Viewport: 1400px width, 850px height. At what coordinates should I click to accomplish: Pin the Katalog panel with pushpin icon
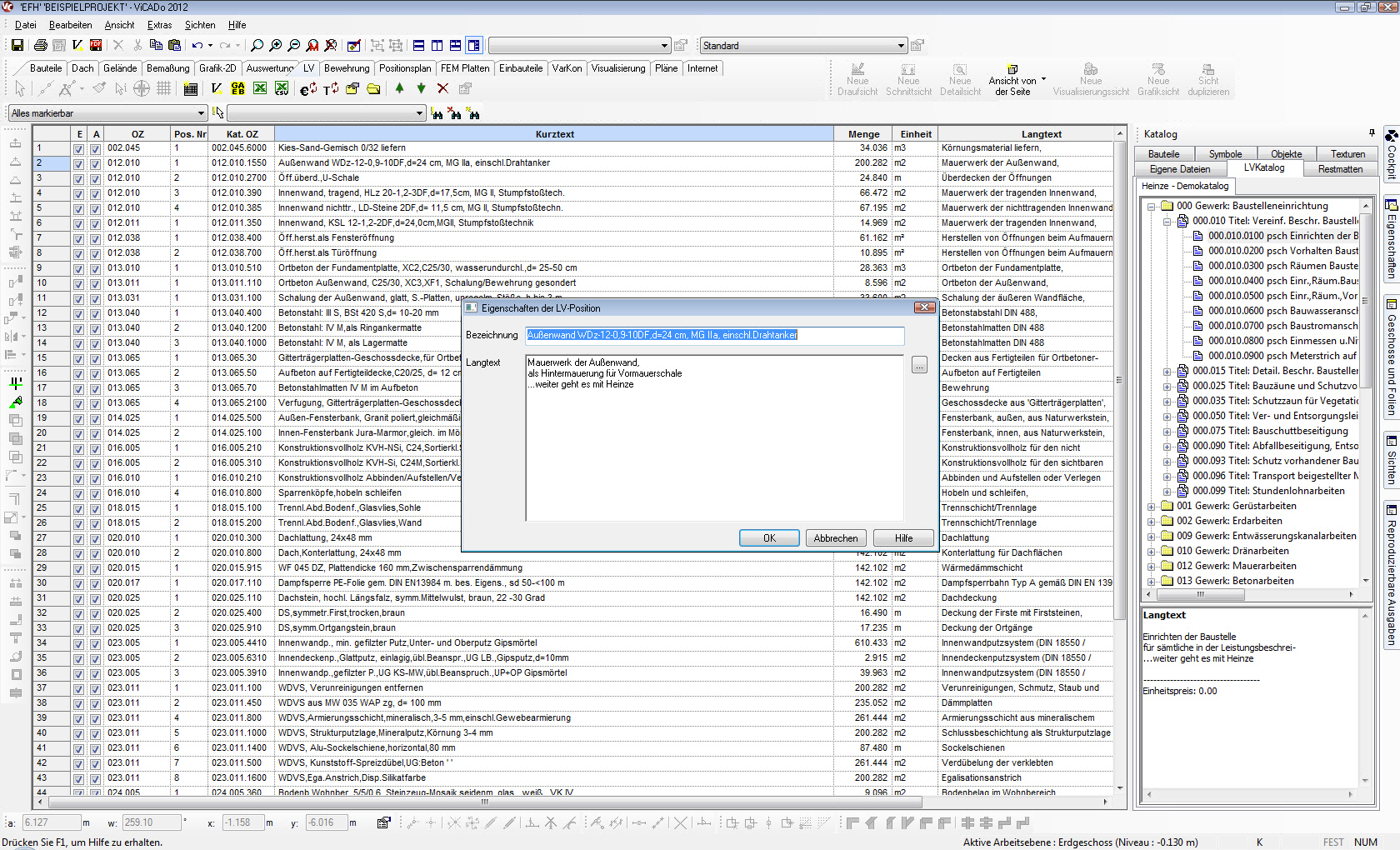1372,133
